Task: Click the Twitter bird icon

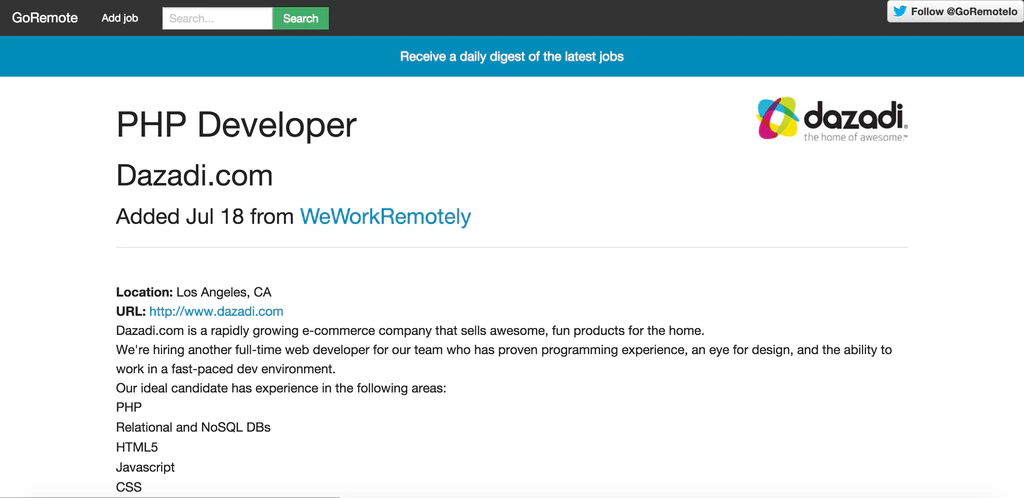Action: pos(900,11)
